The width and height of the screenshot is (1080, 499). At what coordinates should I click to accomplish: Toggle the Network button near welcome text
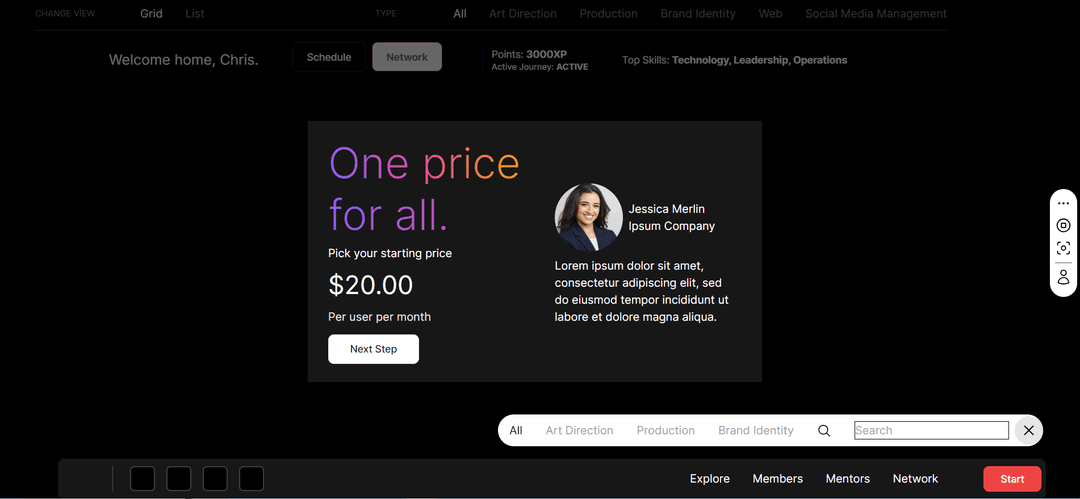click(x=407, y=57)
